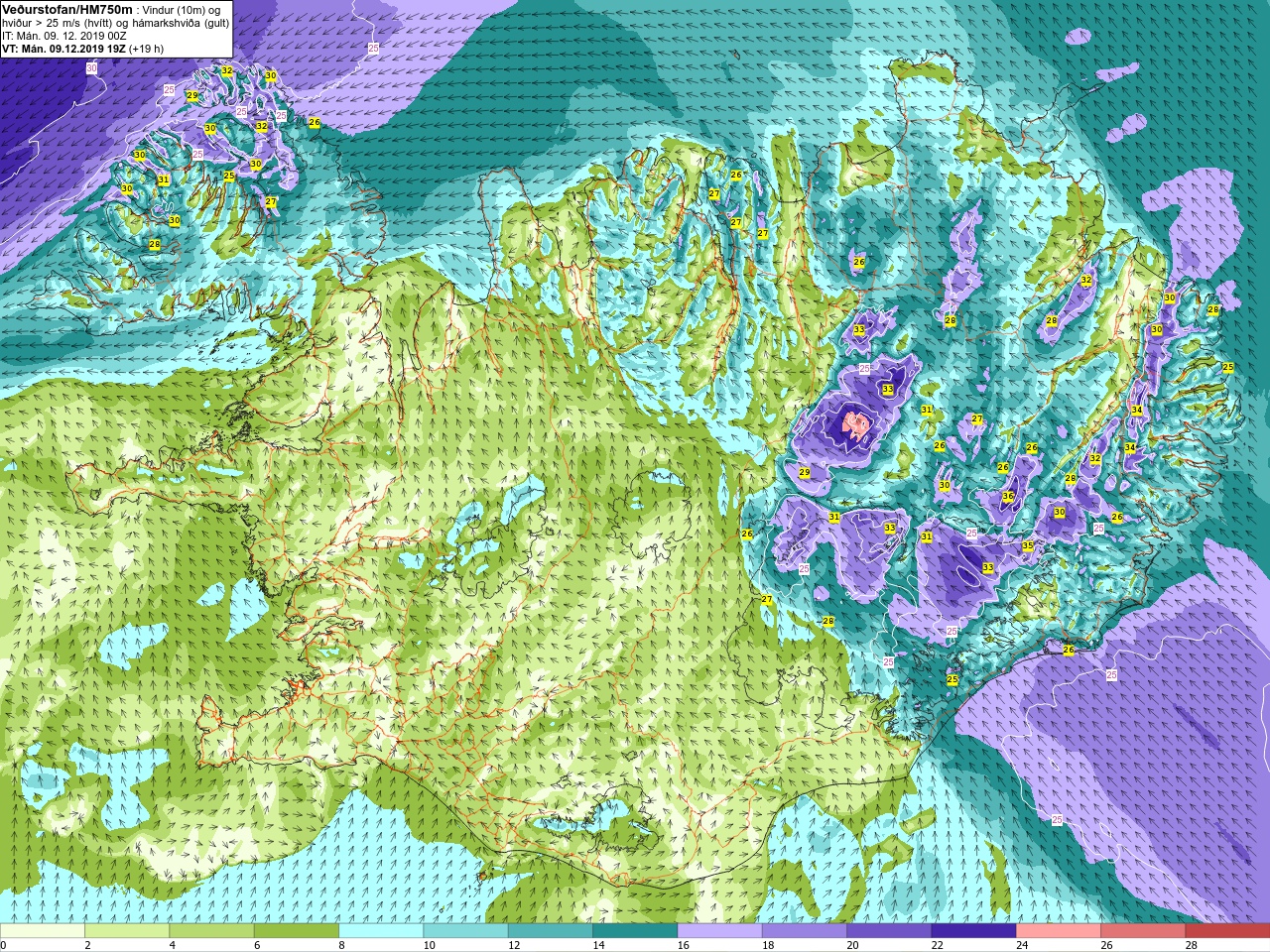Click the color scale tick label '24'

pos(1022,945)
